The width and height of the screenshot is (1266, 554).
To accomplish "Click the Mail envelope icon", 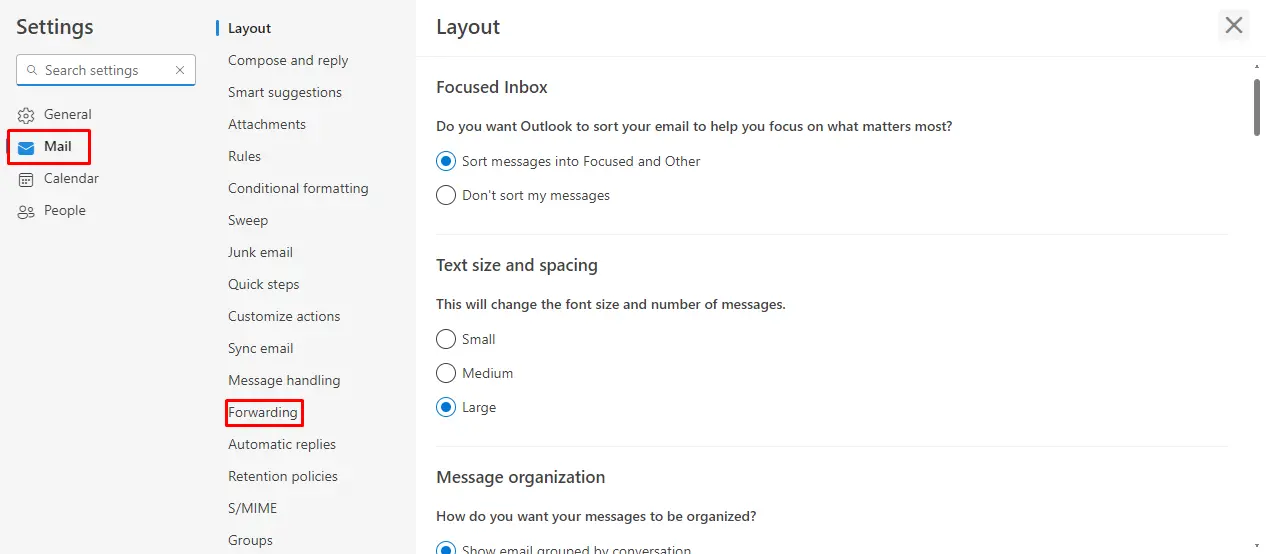I will 26,147.
